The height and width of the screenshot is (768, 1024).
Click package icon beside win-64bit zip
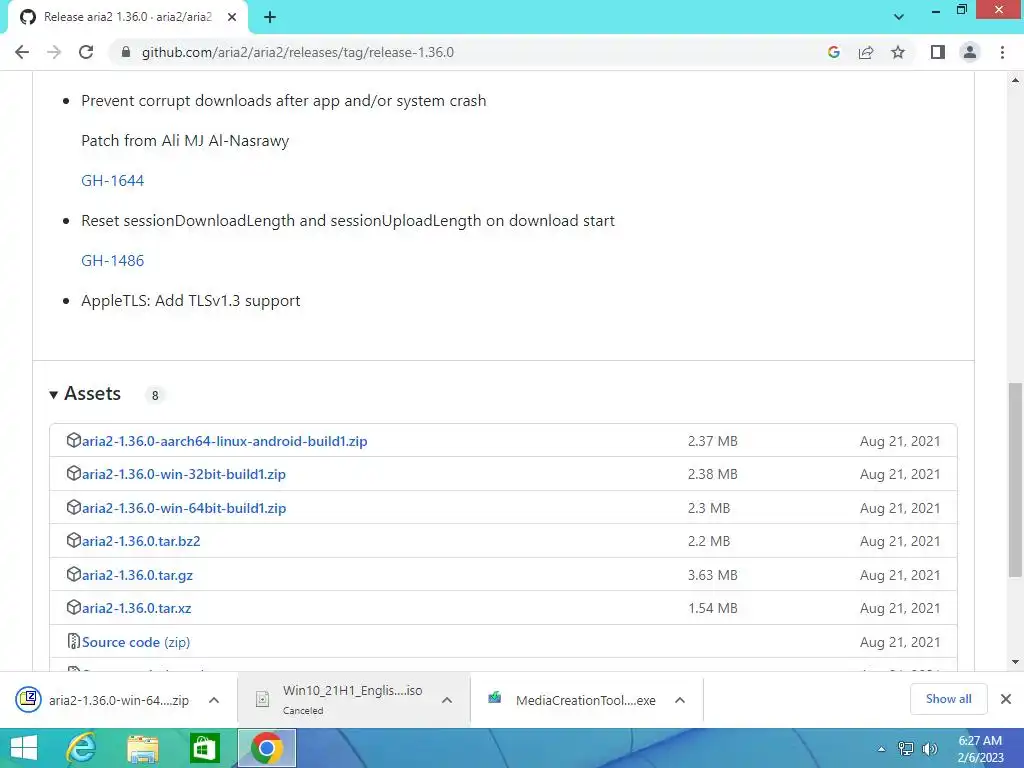tap(74, 507)
